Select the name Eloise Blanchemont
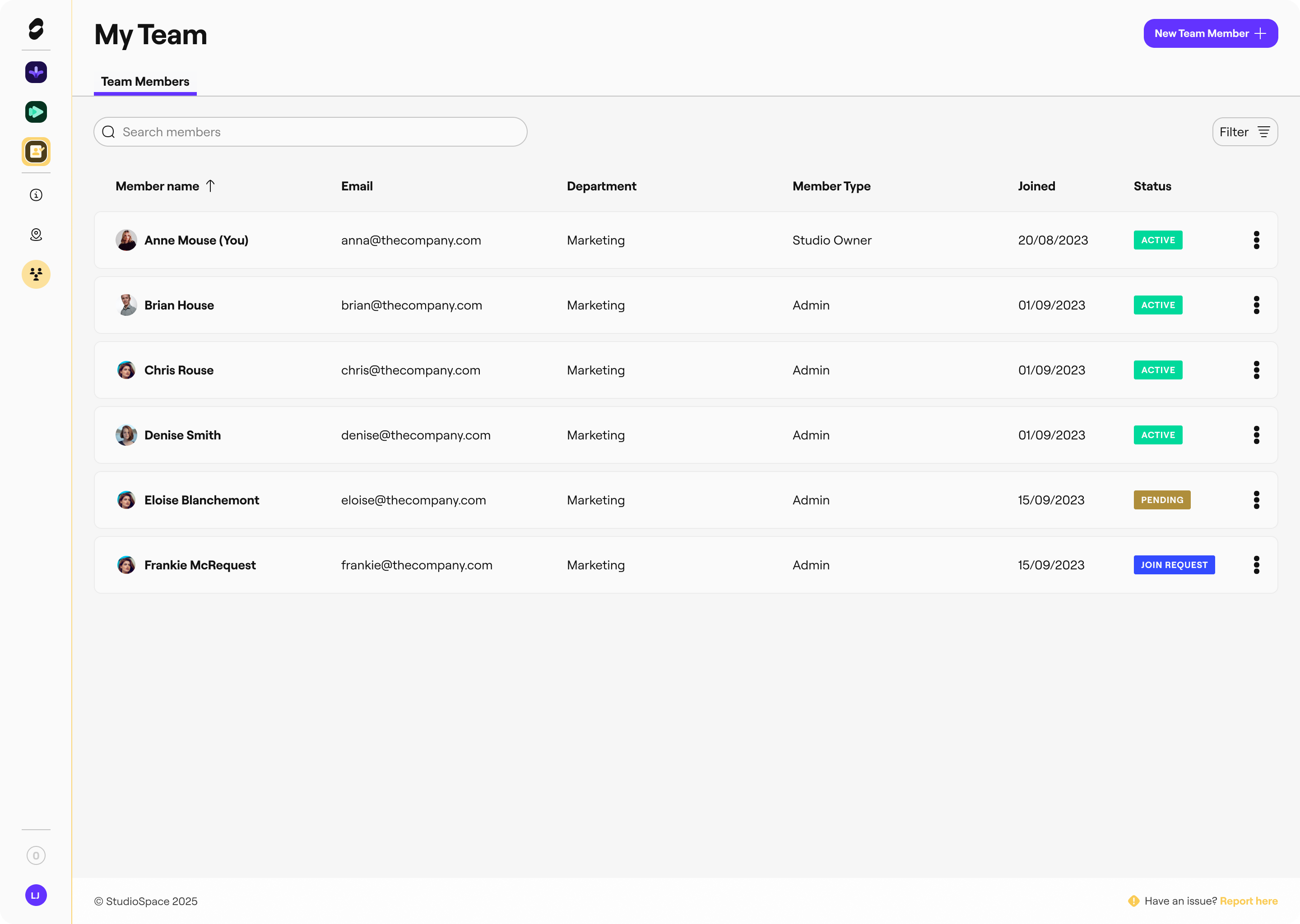 [201, 499]
